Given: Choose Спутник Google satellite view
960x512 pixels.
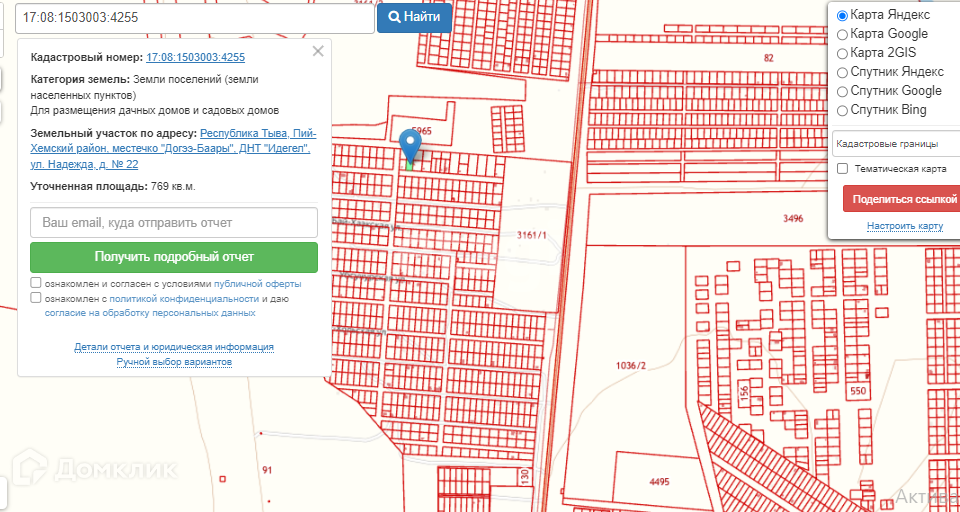Looking at the screenshot, I should [842, 91].
